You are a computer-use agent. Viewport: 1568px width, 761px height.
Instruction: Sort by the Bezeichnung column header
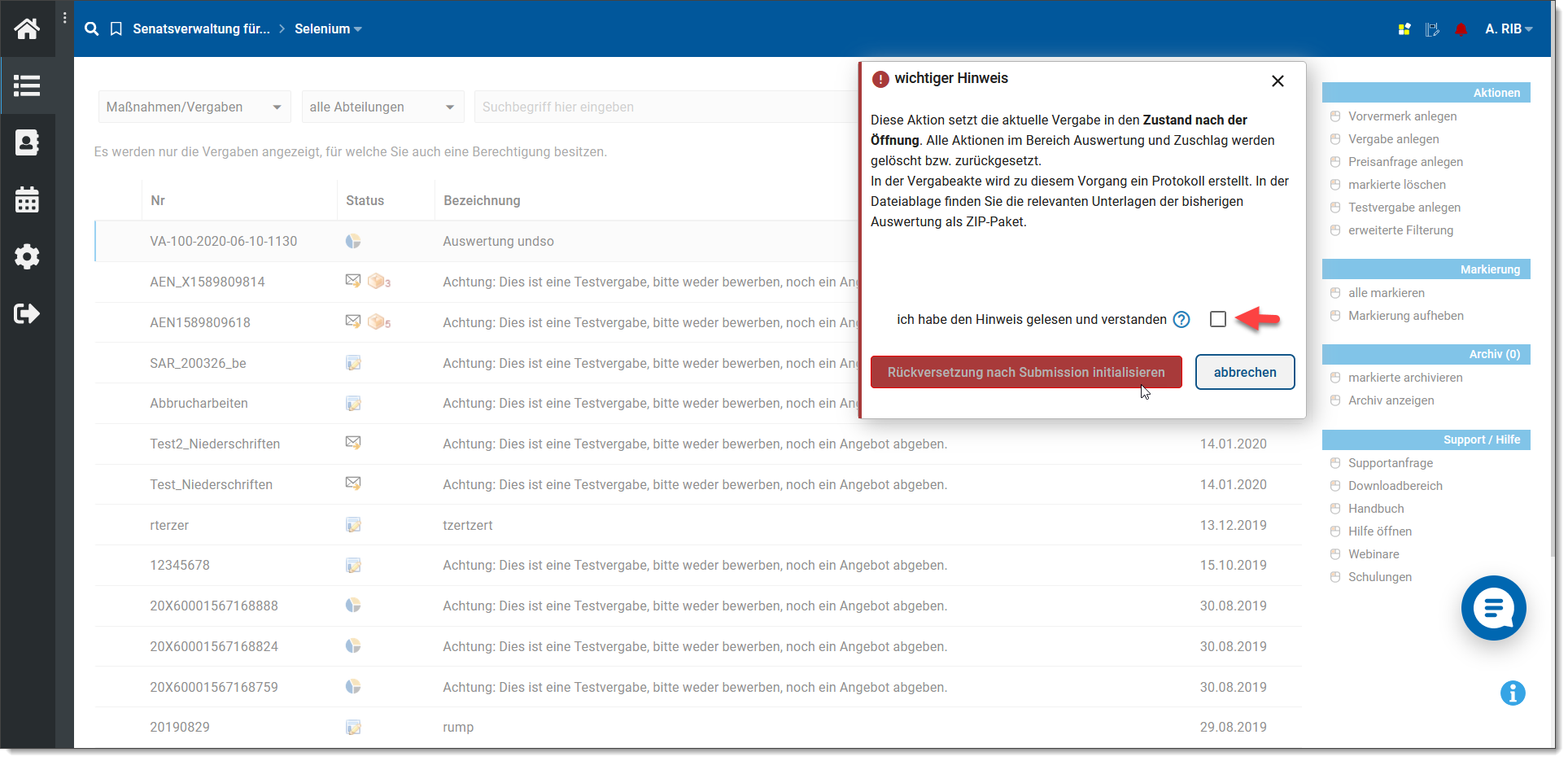[x=482, y=200]
